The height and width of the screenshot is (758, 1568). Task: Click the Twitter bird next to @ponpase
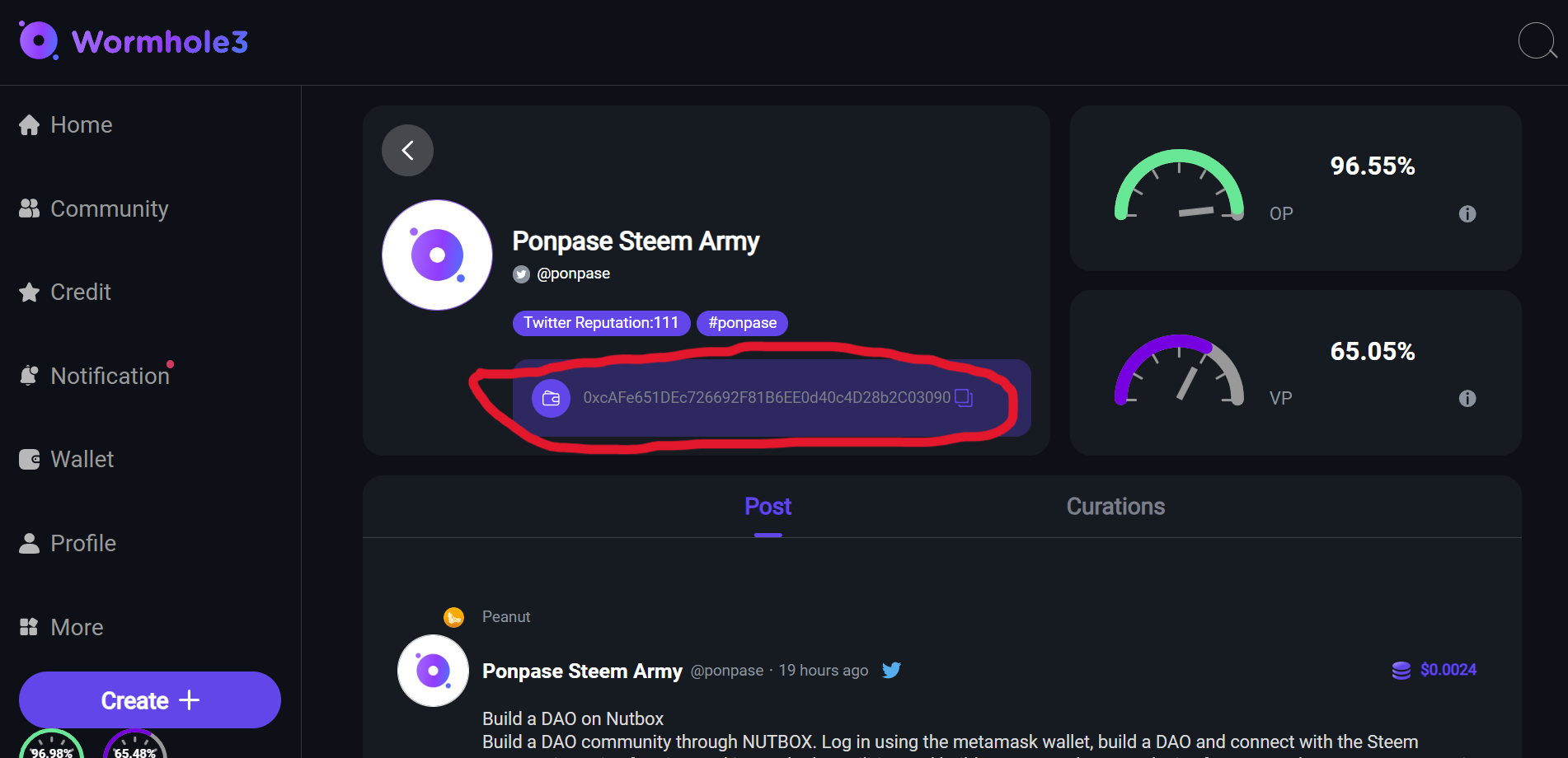[521, 274]
